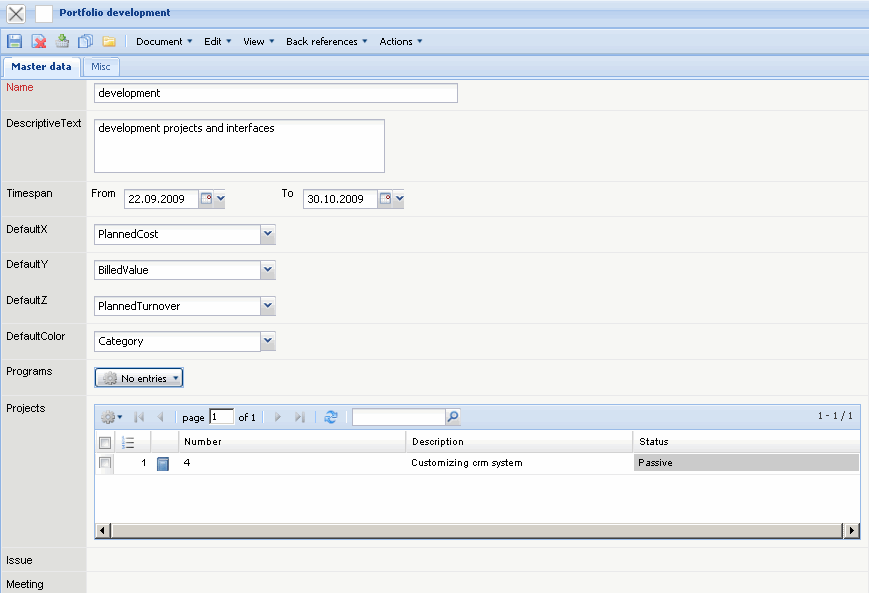Click the copy documents icon in toolbar
The height and width of the screenshot is (593, 869).
[85, 41]
